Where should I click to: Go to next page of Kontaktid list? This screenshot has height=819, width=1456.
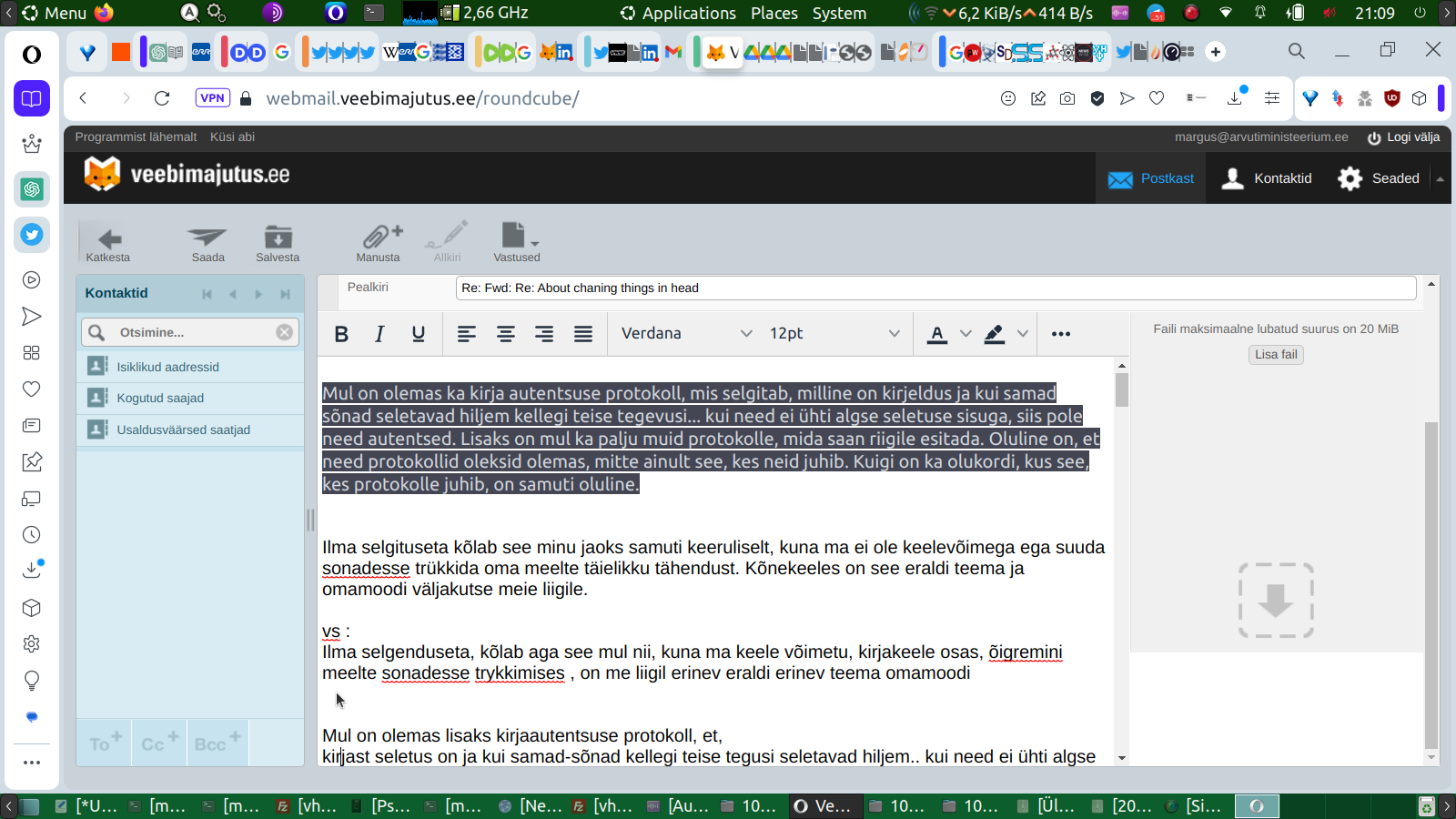coord(258,294)
